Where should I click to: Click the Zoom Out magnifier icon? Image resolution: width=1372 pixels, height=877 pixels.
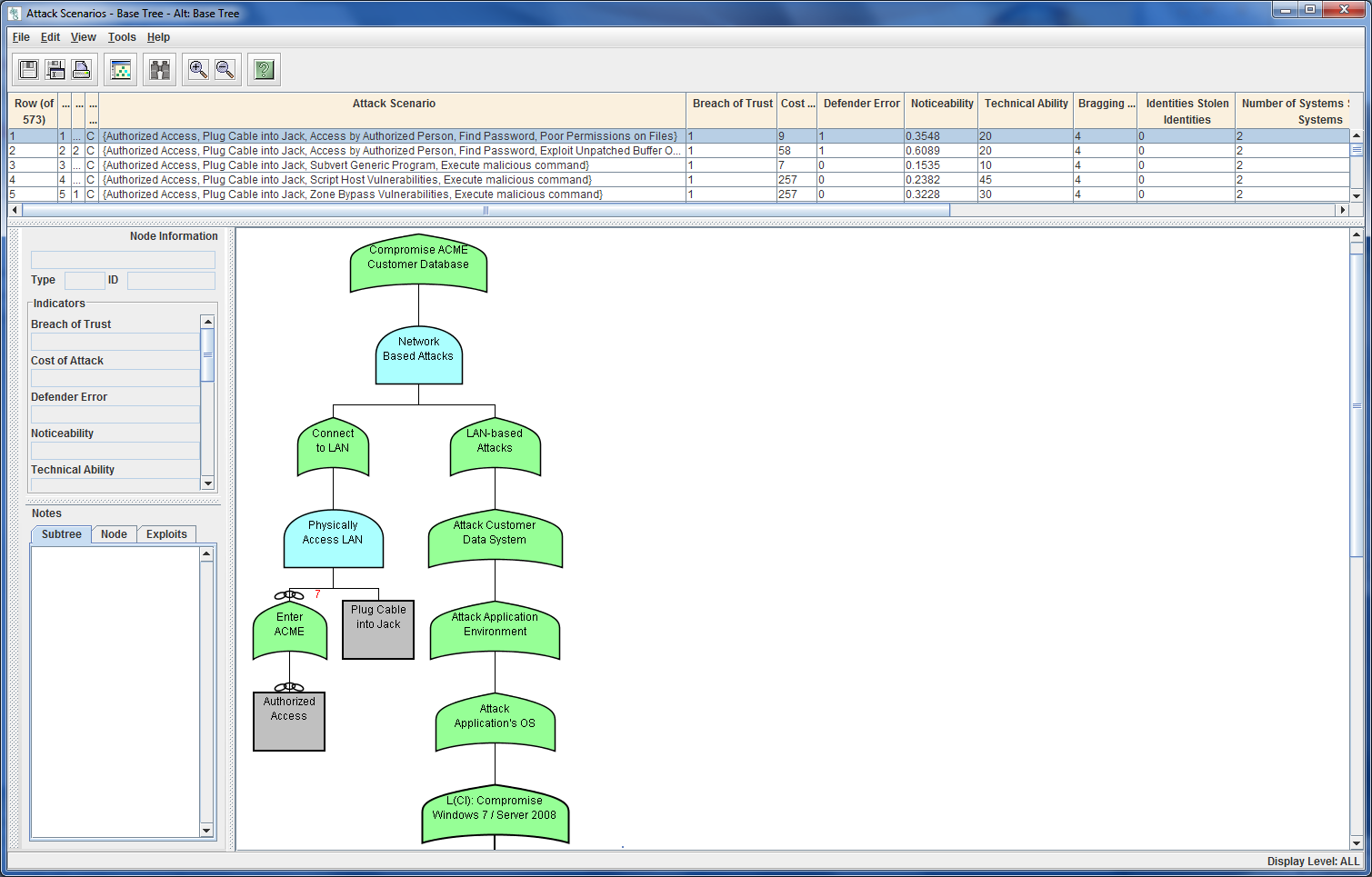point(225,69)
